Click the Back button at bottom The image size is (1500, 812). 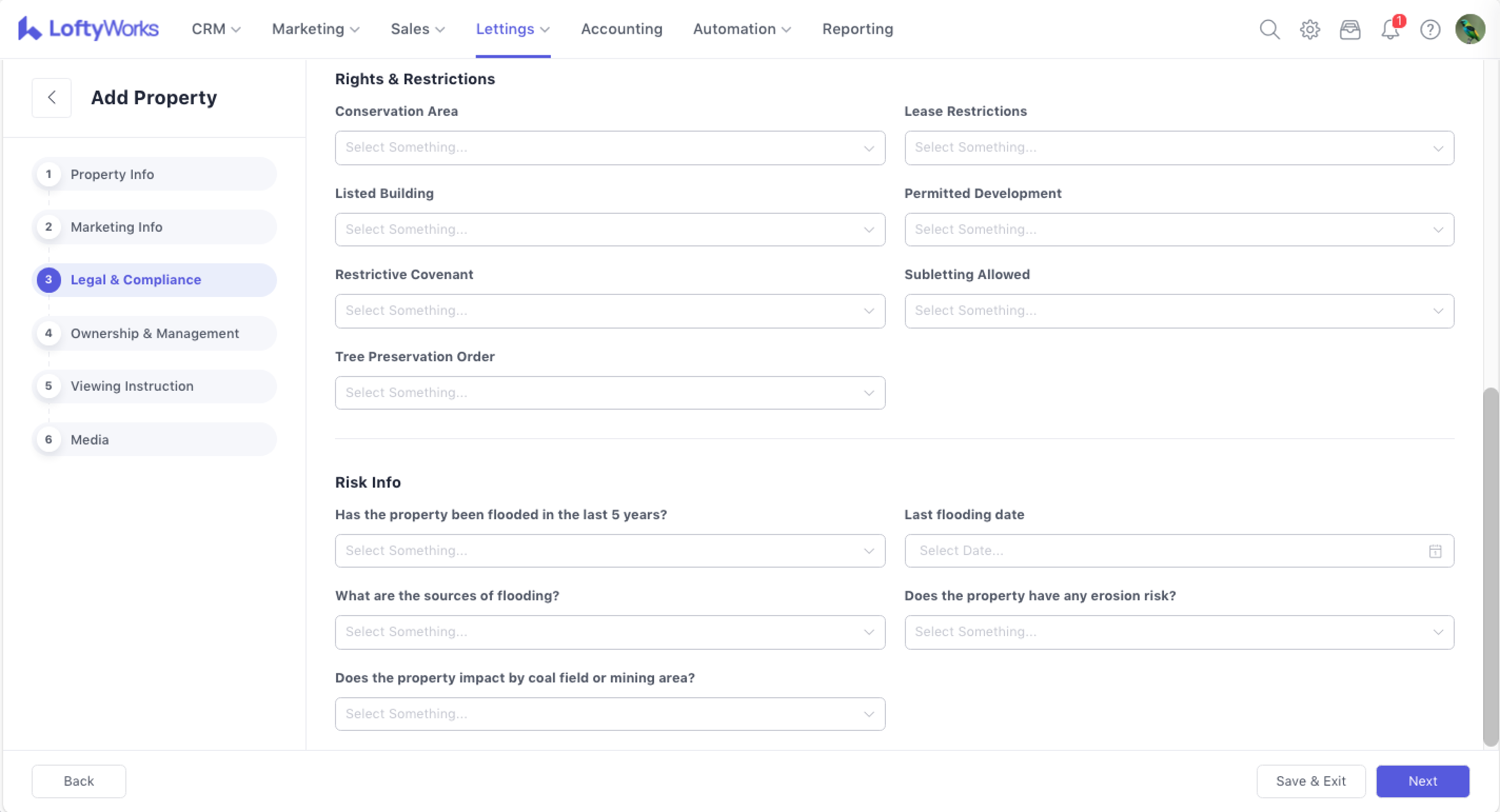(78, 781)
